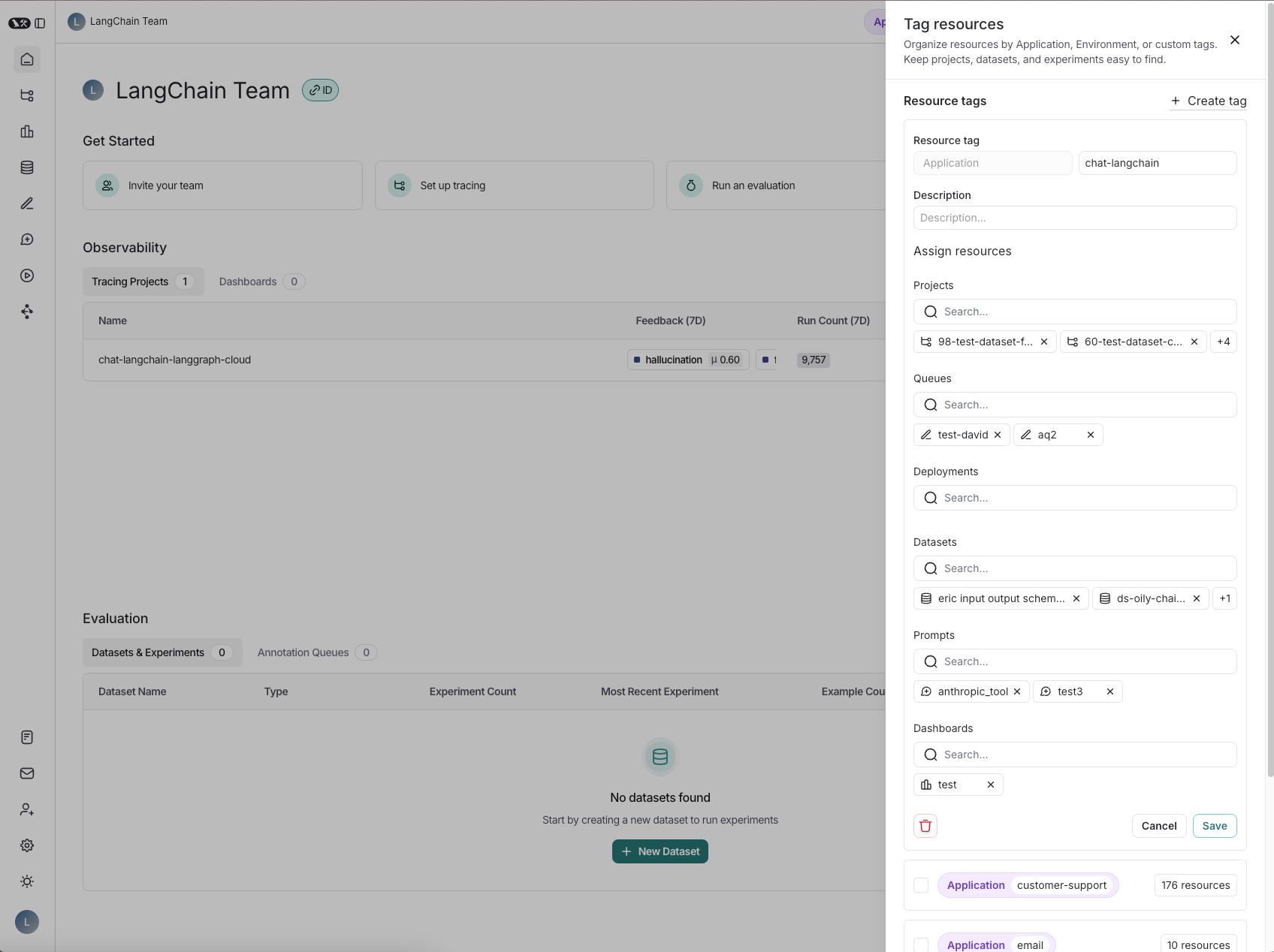Open the Prompts sidebar icon
The image size is (1274, 952).
tap(27, 240)
